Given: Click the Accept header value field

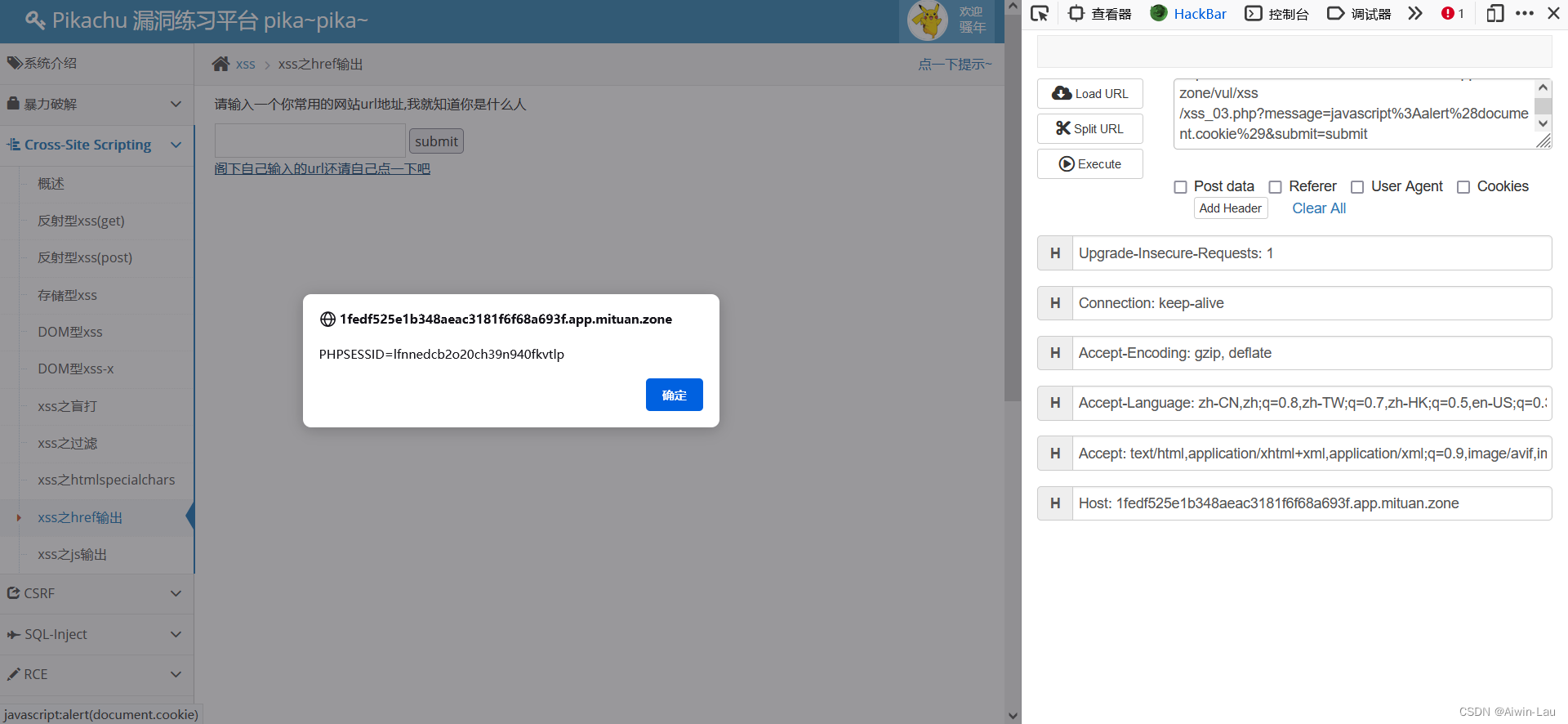Looking at the screenshot, I should 1312,454.
